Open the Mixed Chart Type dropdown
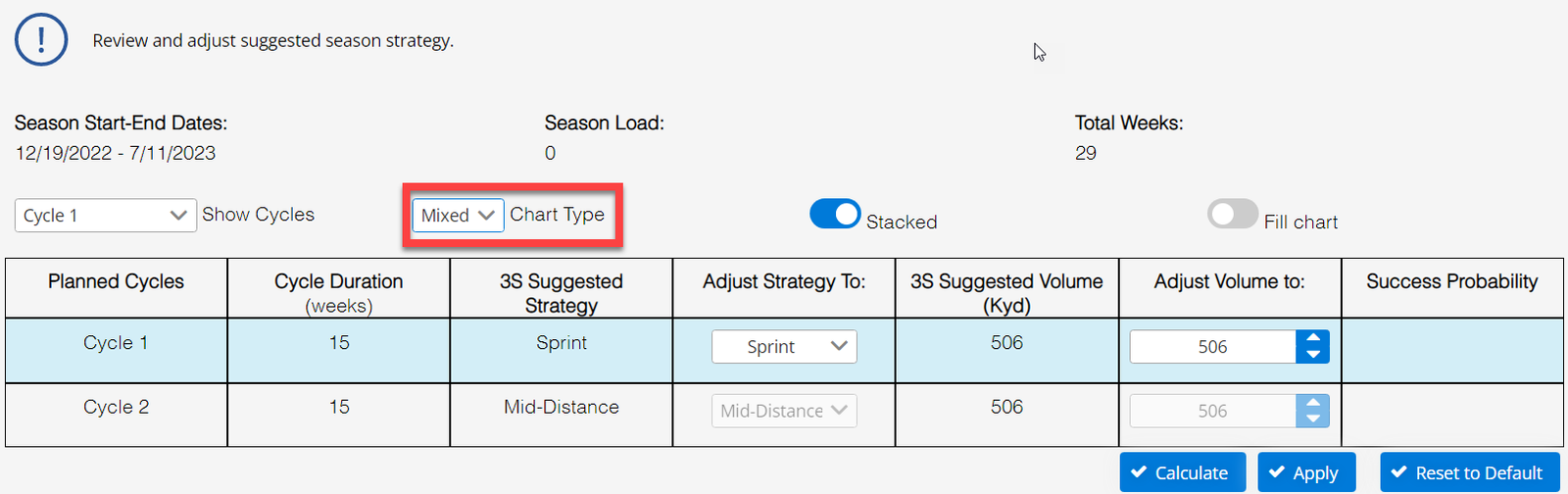The image size is (1568, 494). [x=458, y=216]
